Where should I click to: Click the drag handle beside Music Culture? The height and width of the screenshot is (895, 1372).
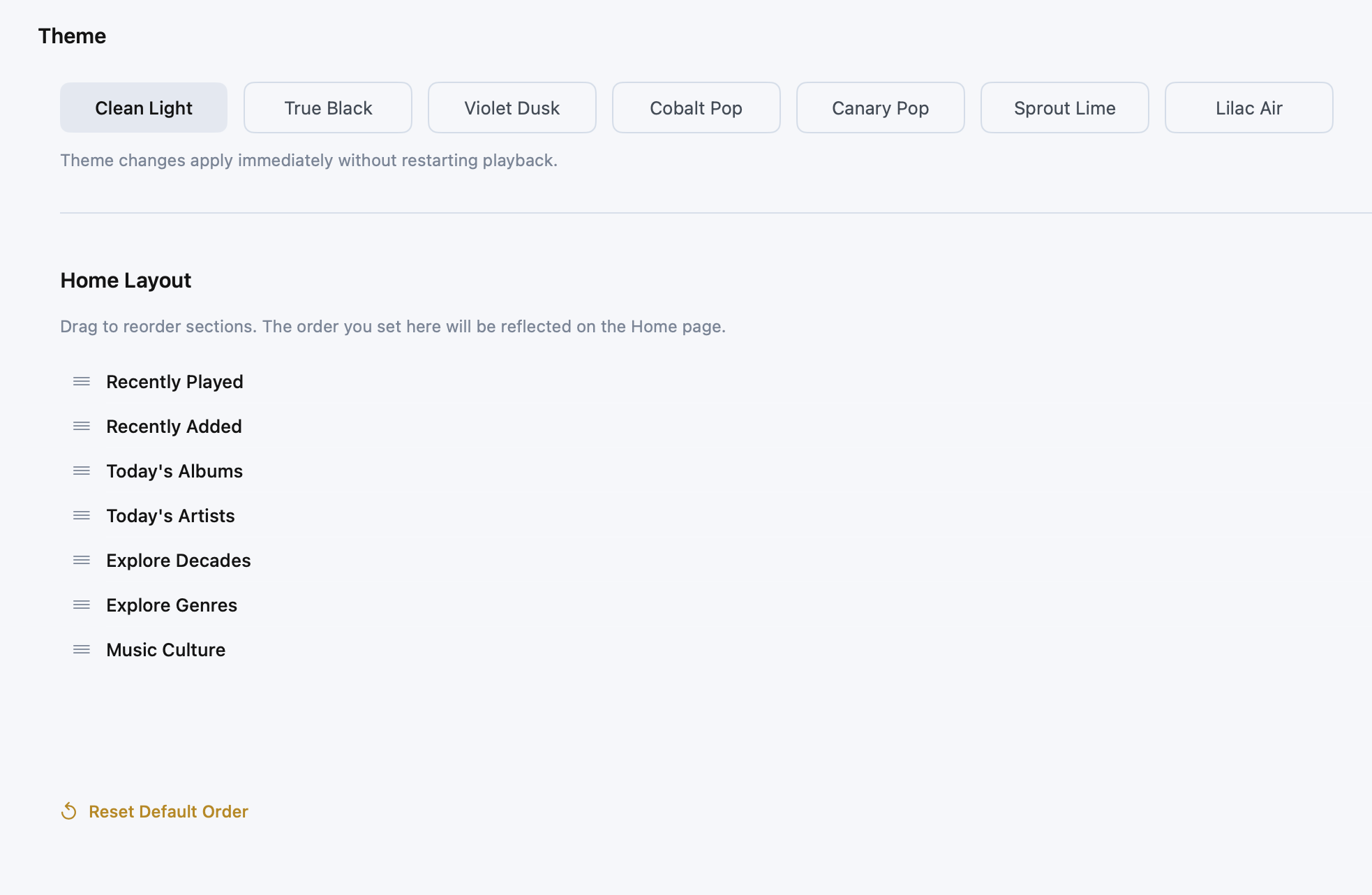point(82,649)
